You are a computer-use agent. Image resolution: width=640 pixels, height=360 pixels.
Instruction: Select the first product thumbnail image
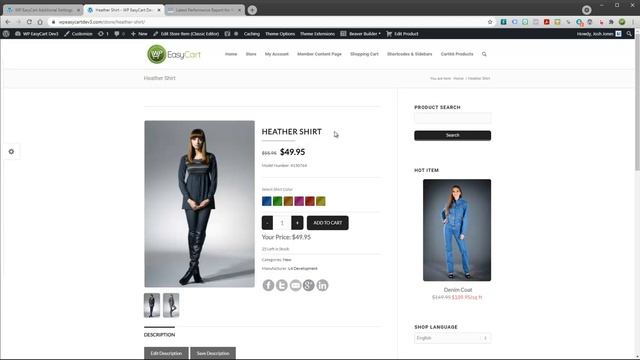click(x=152, y=305)
